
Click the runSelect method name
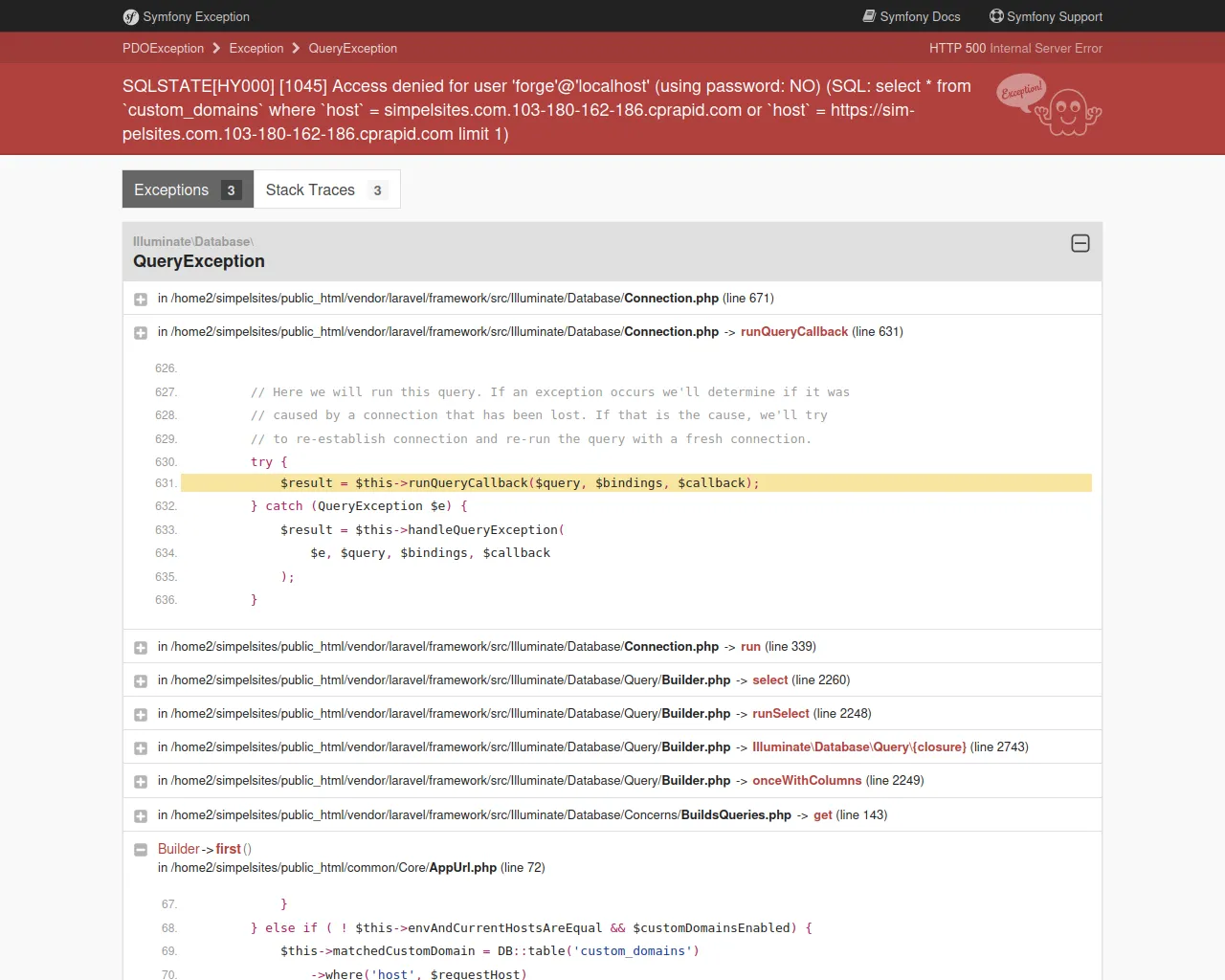click(781, 713)
